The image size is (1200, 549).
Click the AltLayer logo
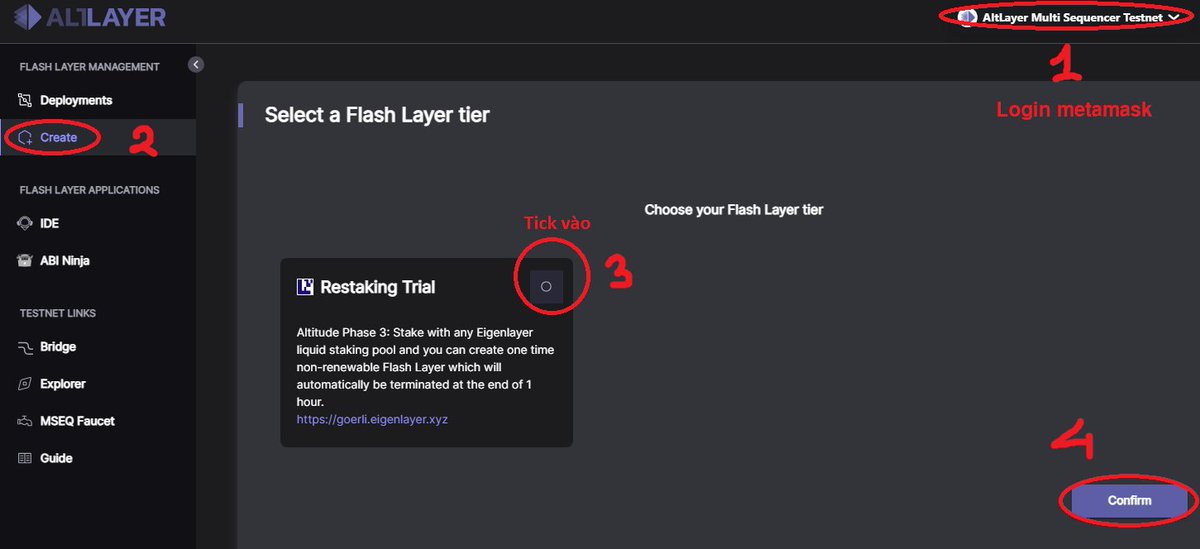pyautogui.click(x=90, y=17)
